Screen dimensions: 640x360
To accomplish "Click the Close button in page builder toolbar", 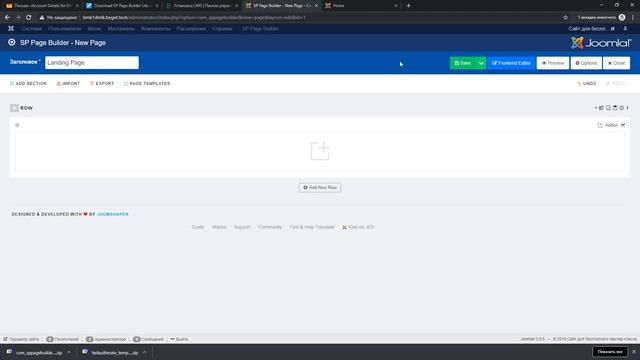I will tap(616, 63).
